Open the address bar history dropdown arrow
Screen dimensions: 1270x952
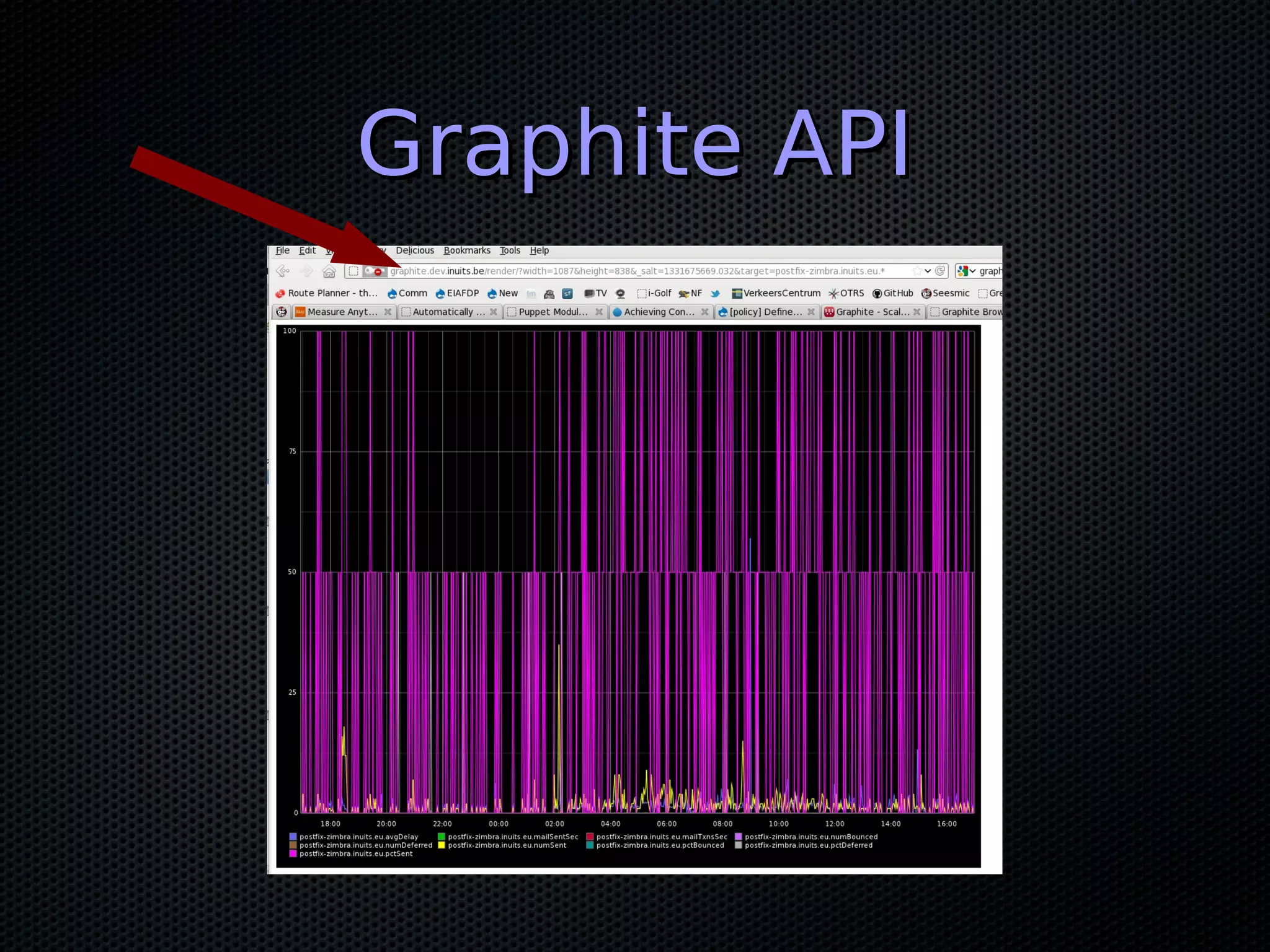tap(928, 271)
